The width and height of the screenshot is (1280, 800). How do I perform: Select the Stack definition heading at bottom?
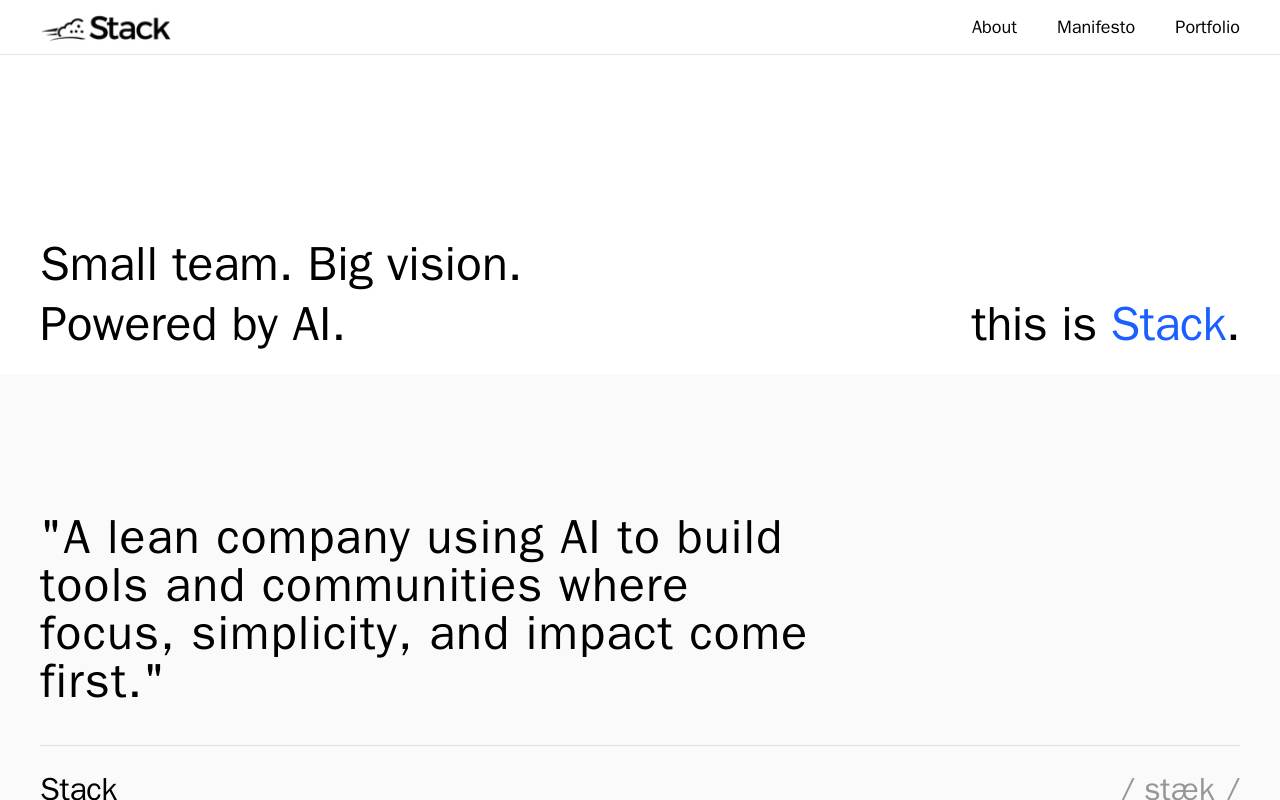(79, 788)
